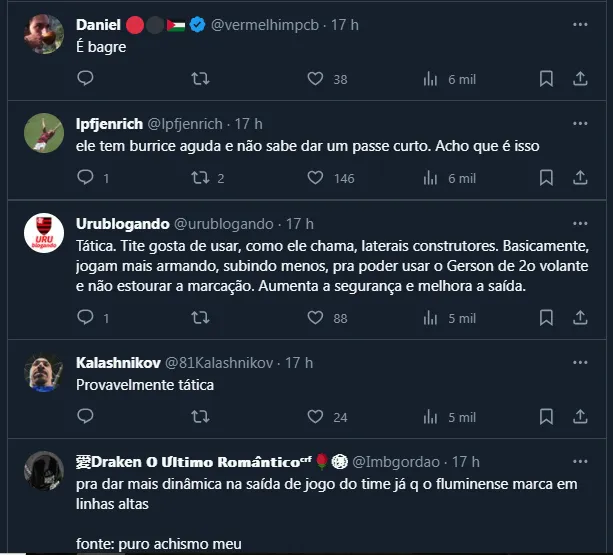This screenshot has width=613, height=555.
Task: Share Daniel's tweet
Action: [x=580, y=78]
